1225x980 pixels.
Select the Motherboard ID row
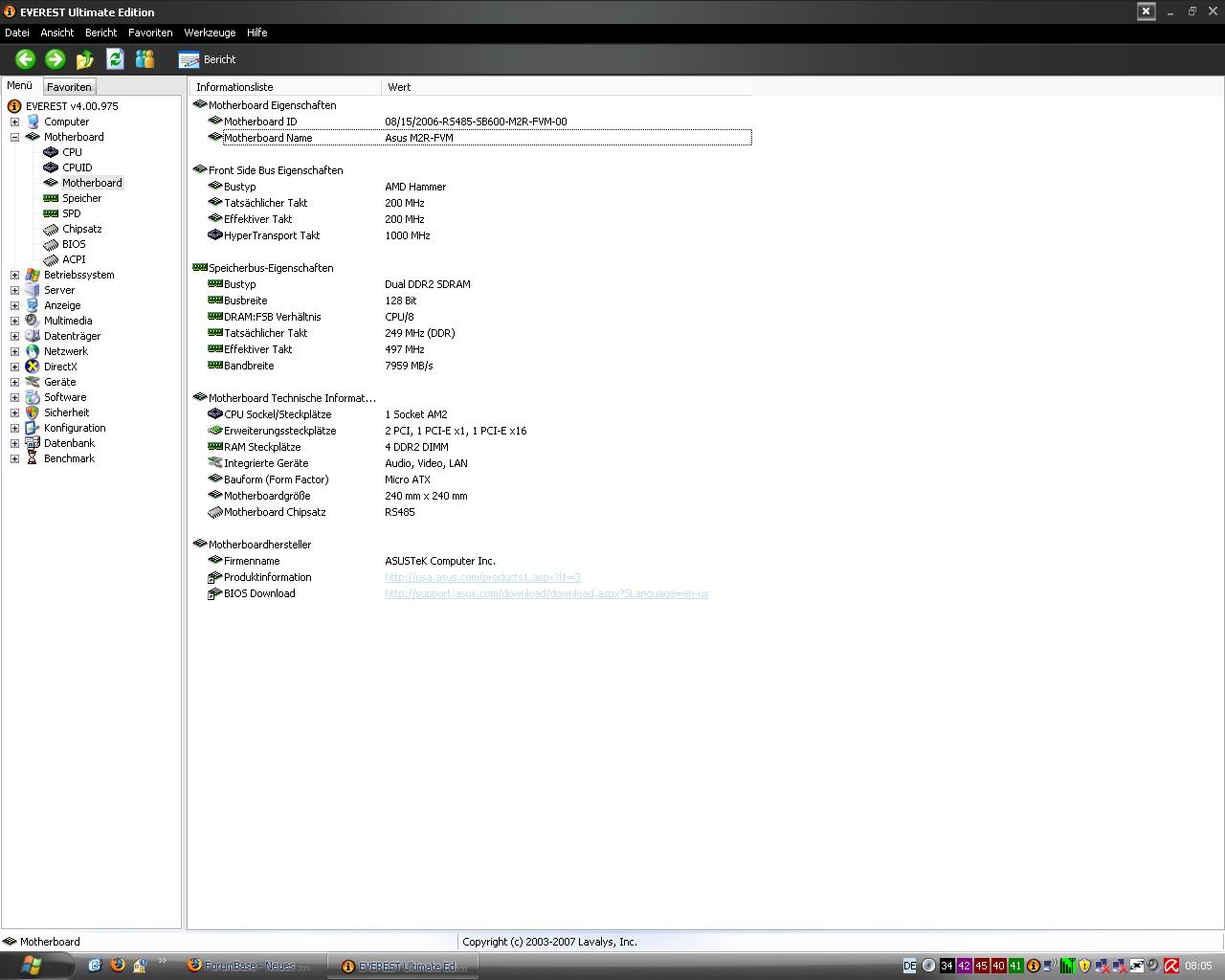coord(479,122)
